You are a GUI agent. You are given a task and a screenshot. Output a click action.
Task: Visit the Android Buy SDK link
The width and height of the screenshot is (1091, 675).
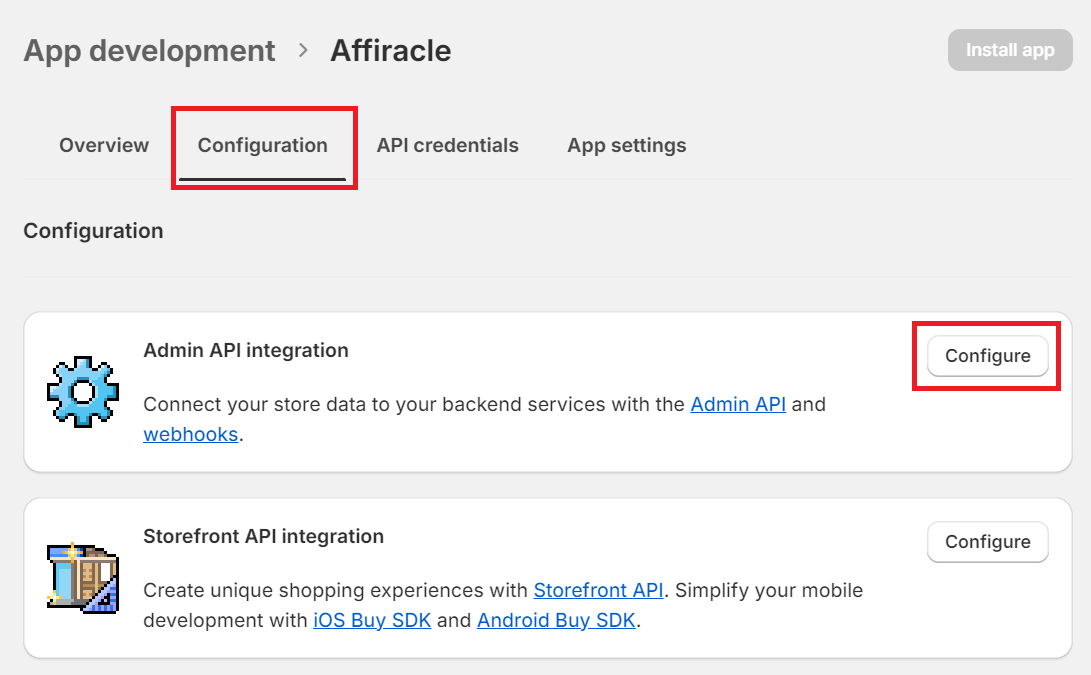tap(556, 620)
